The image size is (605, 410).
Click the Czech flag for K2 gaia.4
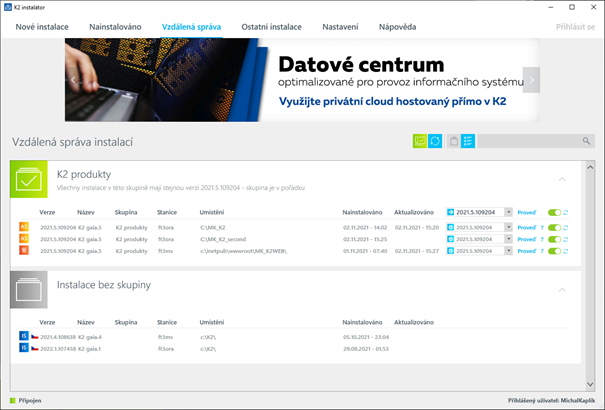(35, 337)
